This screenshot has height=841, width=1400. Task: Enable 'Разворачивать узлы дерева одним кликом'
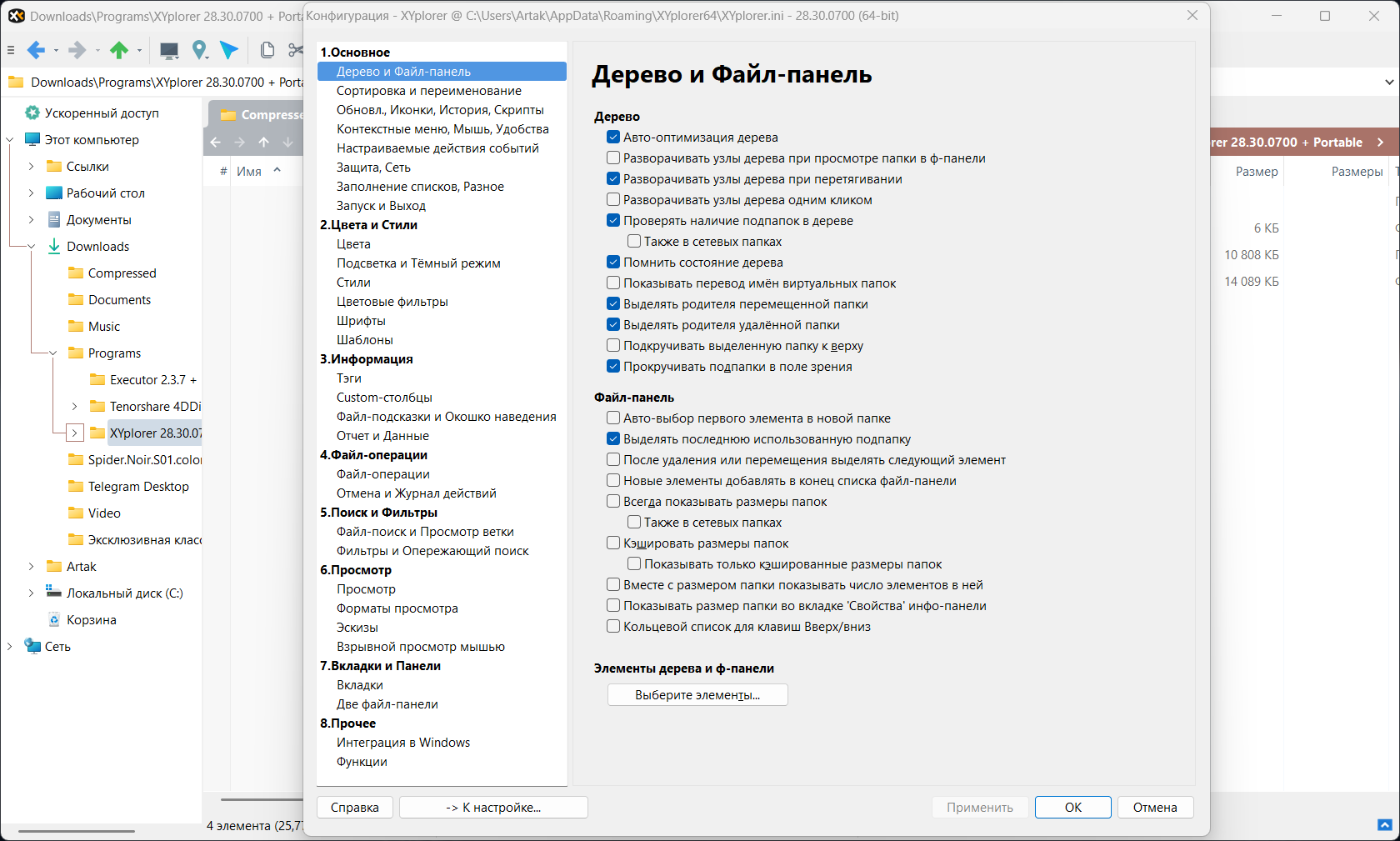pyautogui.click(x=613, y=200)
